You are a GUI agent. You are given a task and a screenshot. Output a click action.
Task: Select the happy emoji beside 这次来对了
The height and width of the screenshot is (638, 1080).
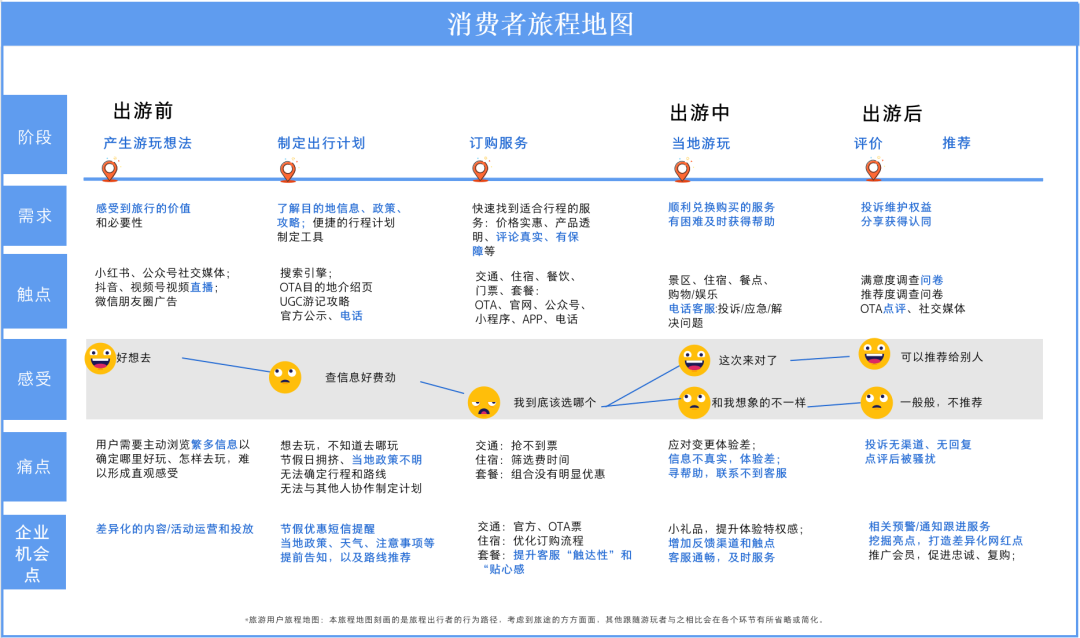[694, 360]
